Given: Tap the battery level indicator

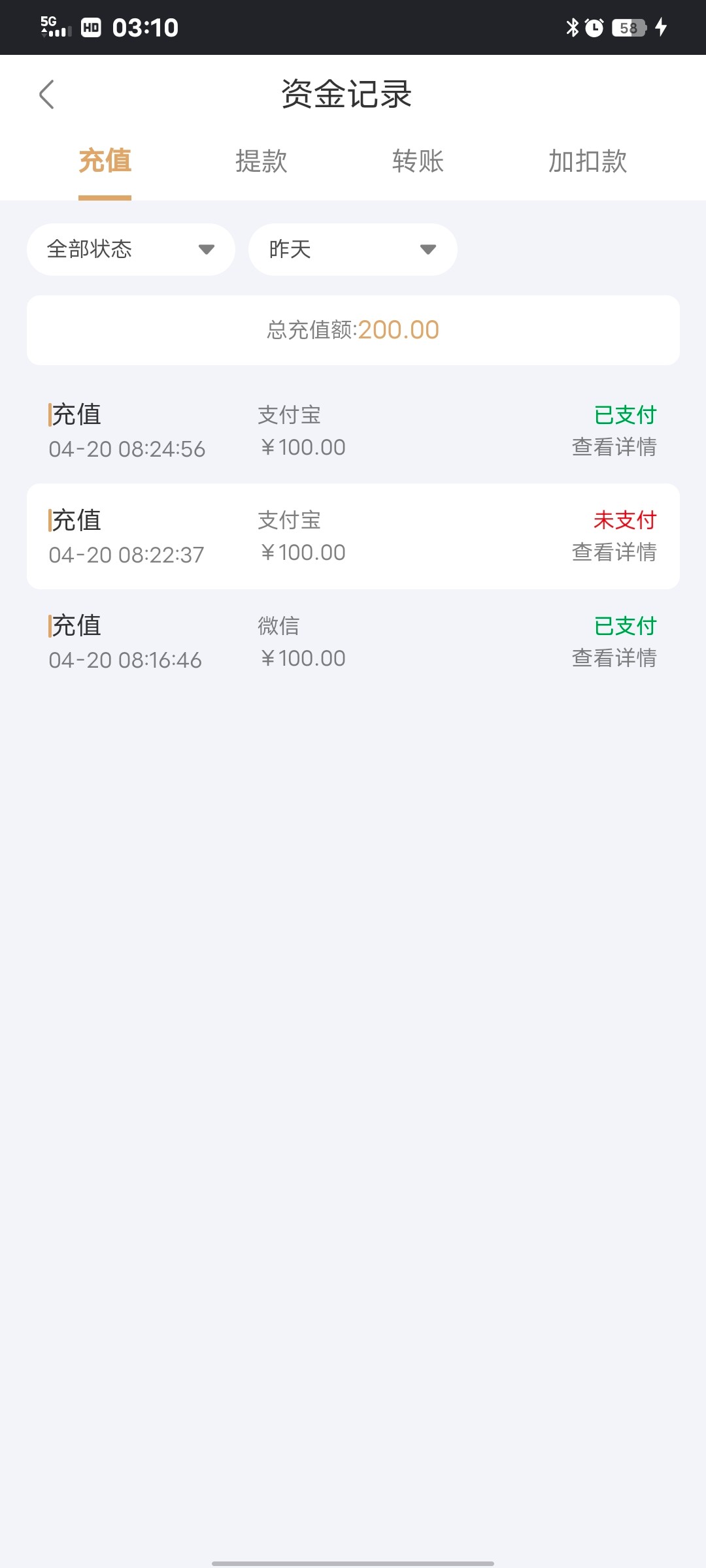Looking at the screenshot, I should tap(629, 27).
